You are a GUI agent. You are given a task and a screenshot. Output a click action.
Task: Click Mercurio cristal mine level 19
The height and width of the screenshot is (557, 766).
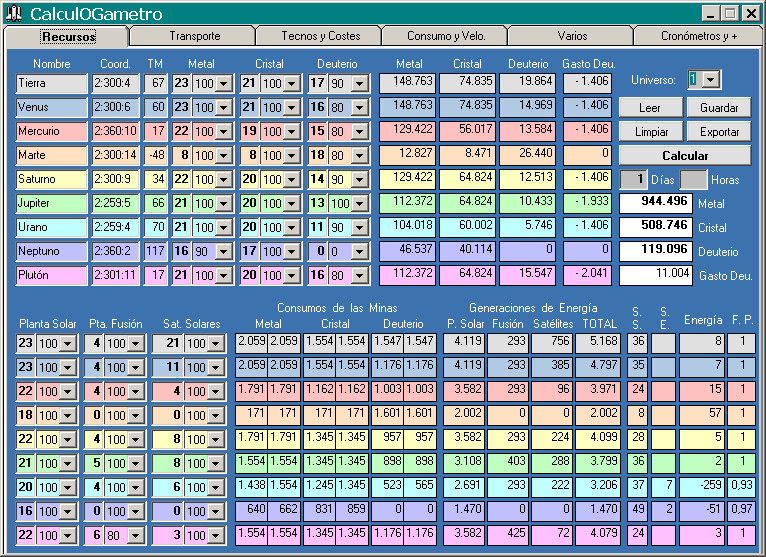249,131
